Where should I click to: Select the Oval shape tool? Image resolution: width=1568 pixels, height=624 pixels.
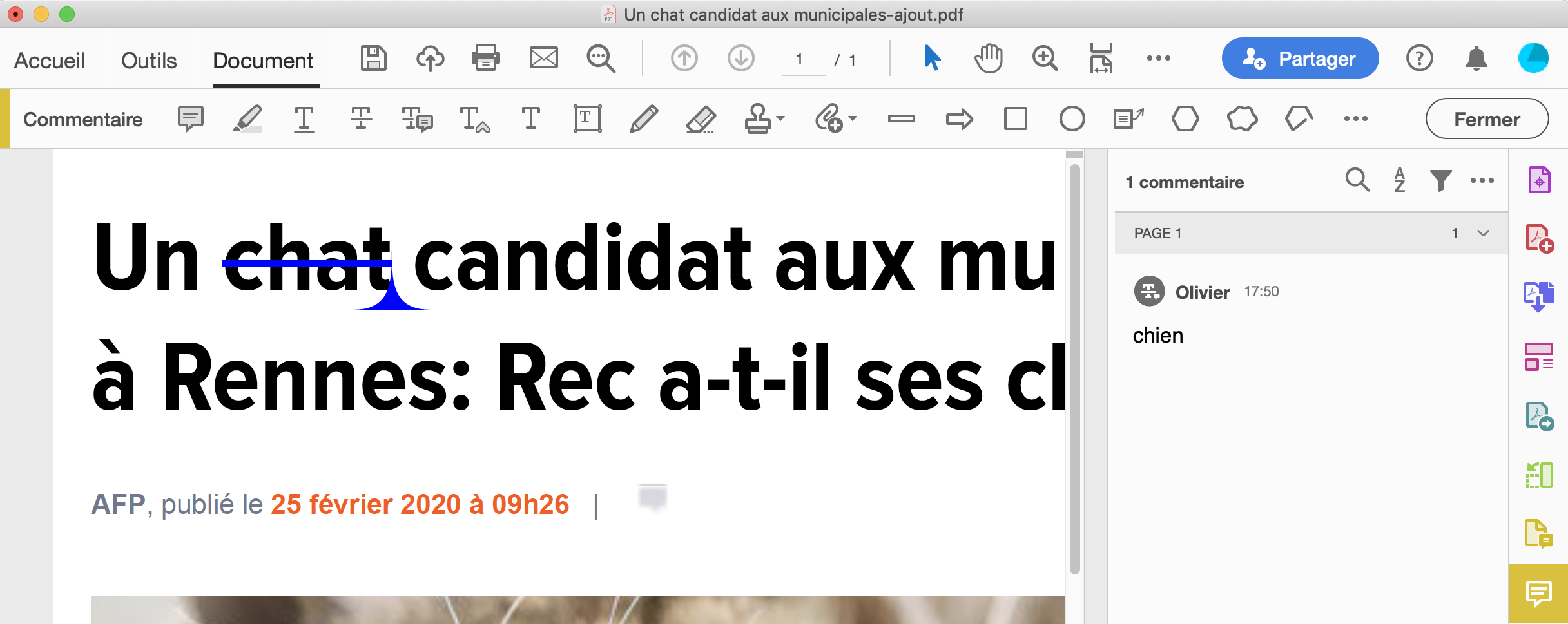coord(1072,119)
